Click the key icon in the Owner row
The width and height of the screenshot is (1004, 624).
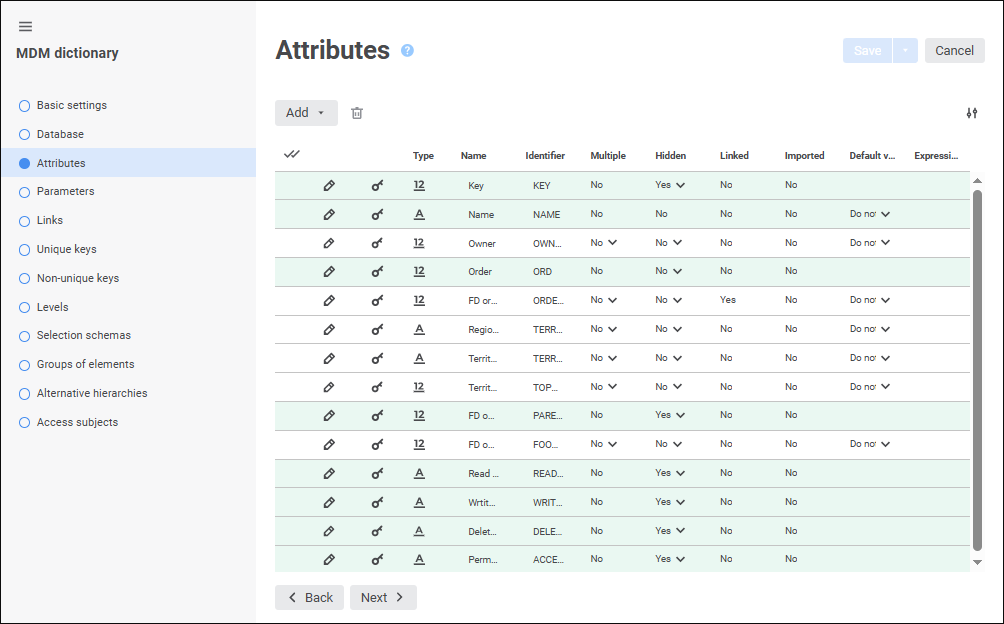(x=377, y=243)
